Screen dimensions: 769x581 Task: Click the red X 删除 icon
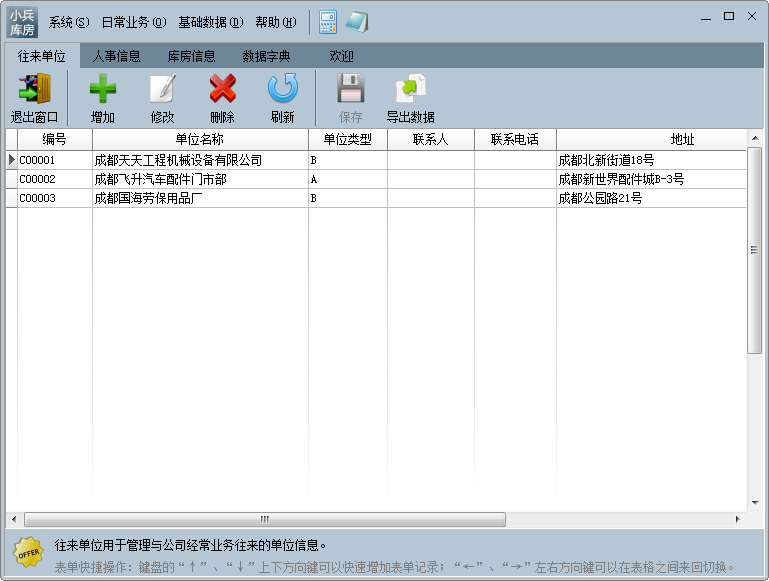[223, 88]
